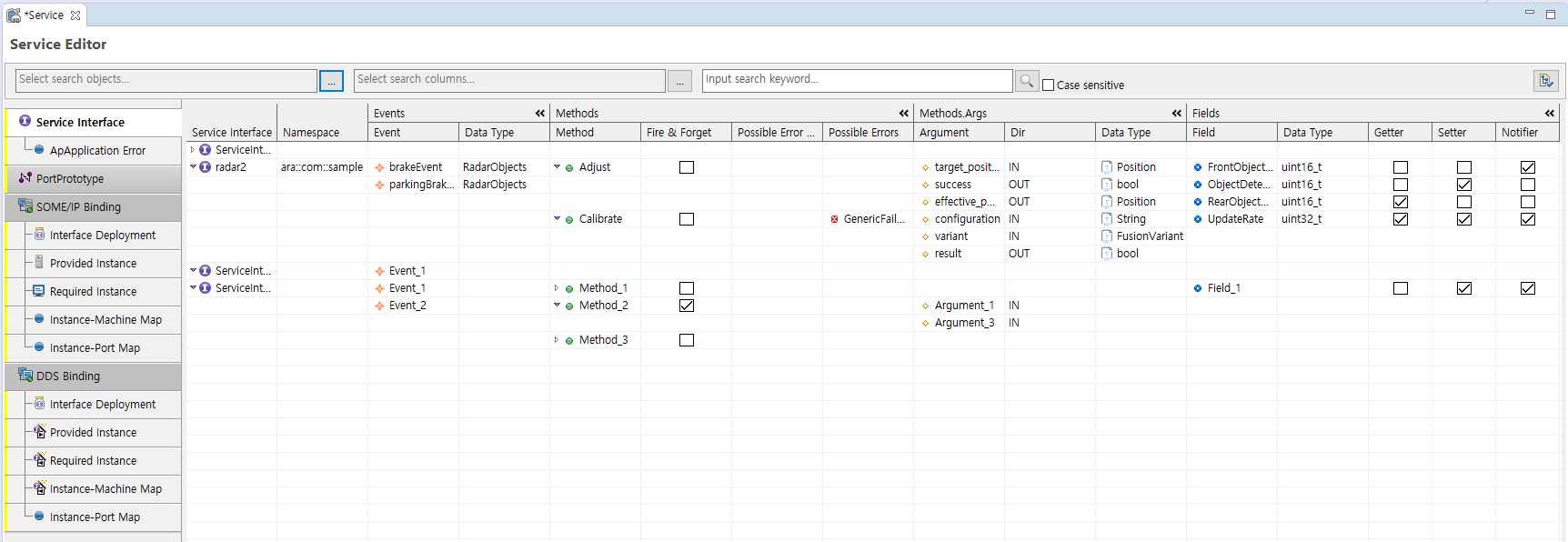Select ApApplication Error in the sidebar
The image size is (1568, 542).
click(97, 151)
